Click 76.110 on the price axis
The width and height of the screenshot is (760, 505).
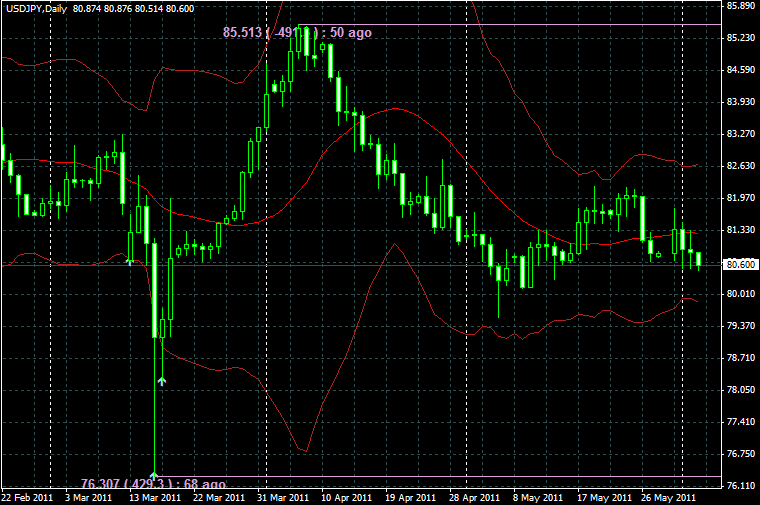tap(741, 486)
